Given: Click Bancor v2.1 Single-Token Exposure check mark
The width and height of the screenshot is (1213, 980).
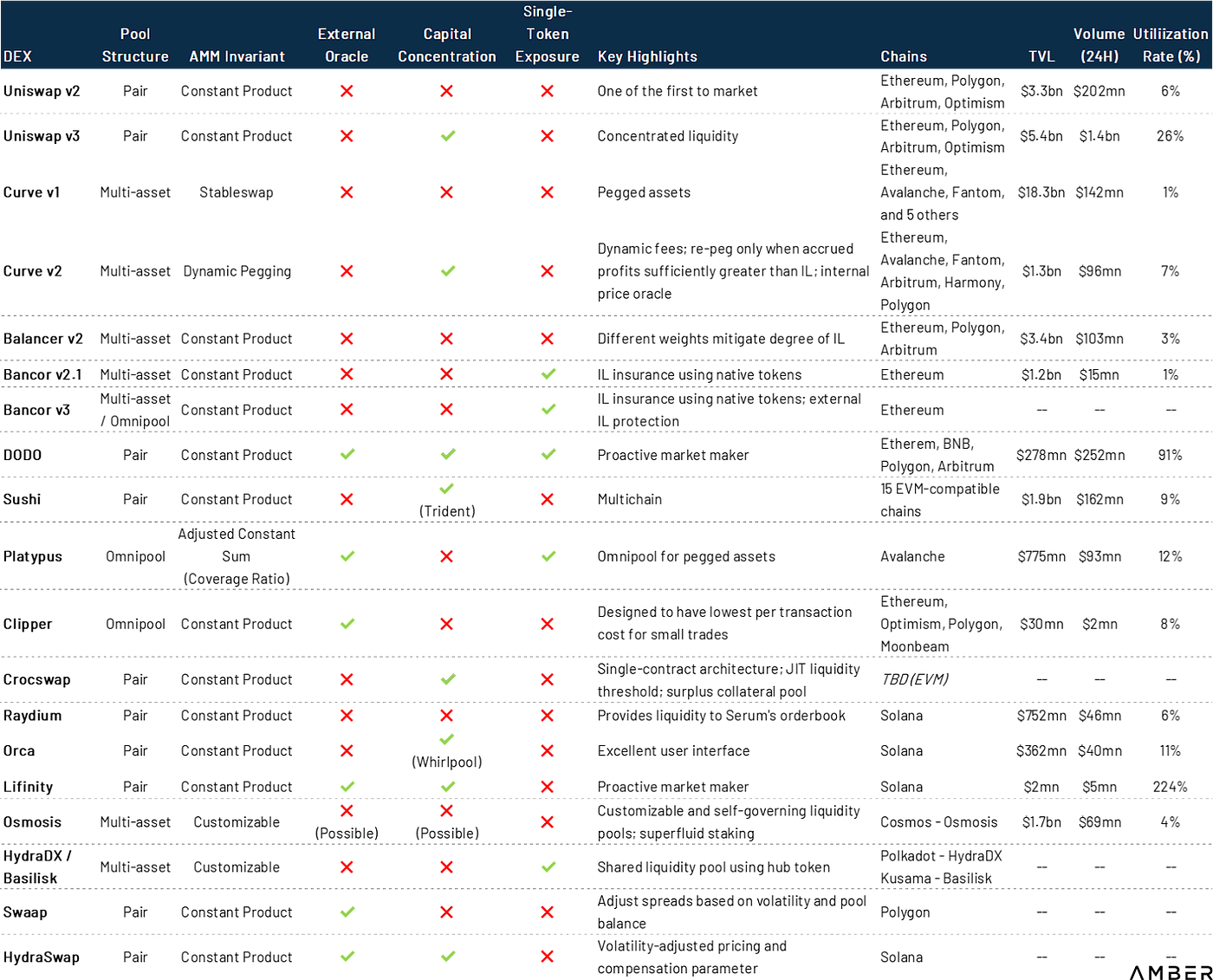Looking at the screenshot, I should click(548, 374).
